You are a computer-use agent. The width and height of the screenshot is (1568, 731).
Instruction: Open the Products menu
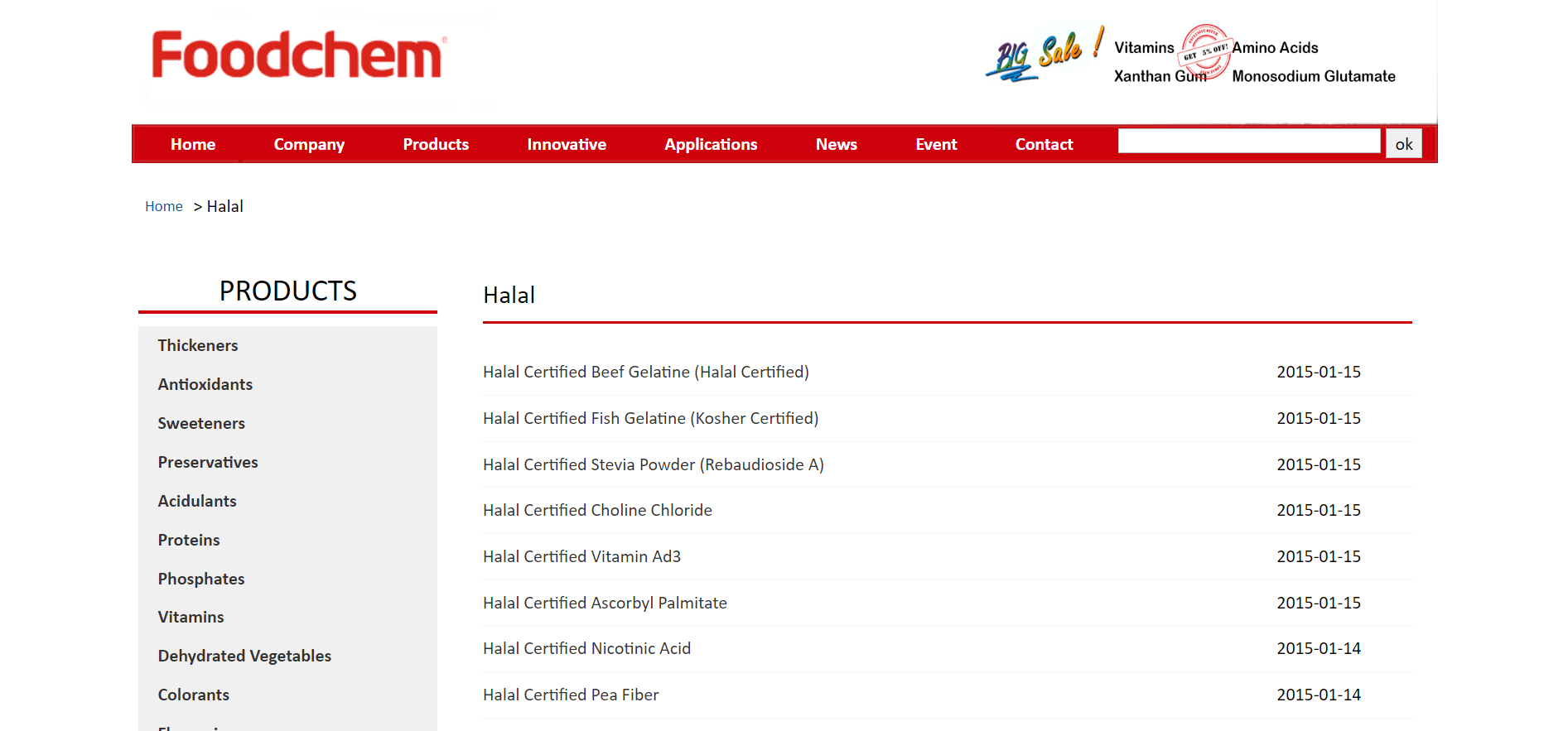point(436,144)
